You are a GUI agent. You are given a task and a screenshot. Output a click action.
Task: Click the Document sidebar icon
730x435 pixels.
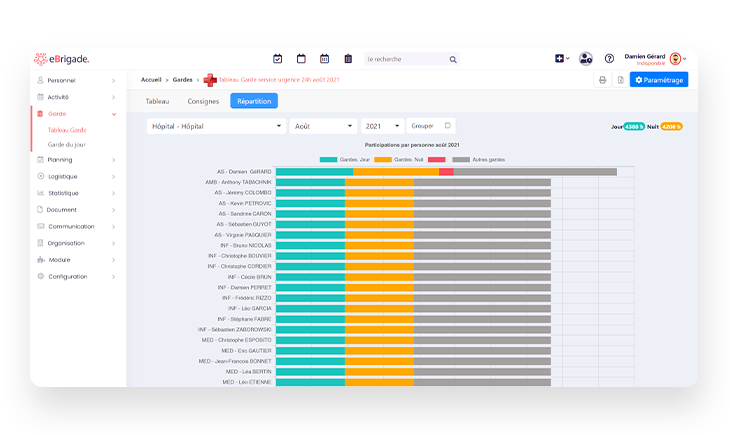[40, 210]
